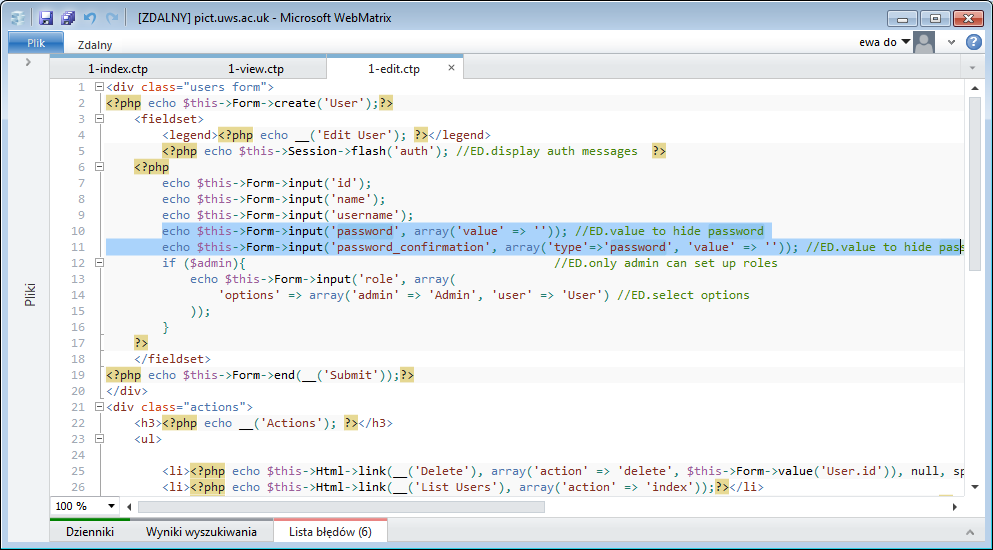993x550 pixels.
Task: Click line number 10 in the gutter
Action: [79, 231]
